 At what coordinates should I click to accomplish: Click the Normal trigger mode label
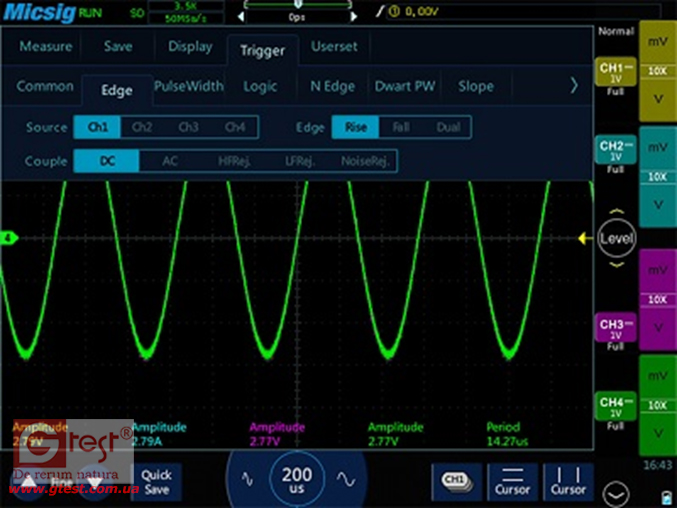tap(615, 32)
